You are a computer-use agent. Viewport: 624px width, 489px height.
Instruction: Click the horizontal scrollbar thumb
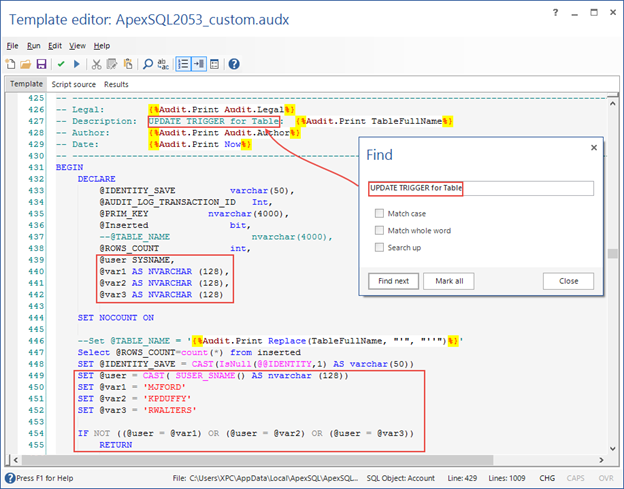(x=257, y=460)
